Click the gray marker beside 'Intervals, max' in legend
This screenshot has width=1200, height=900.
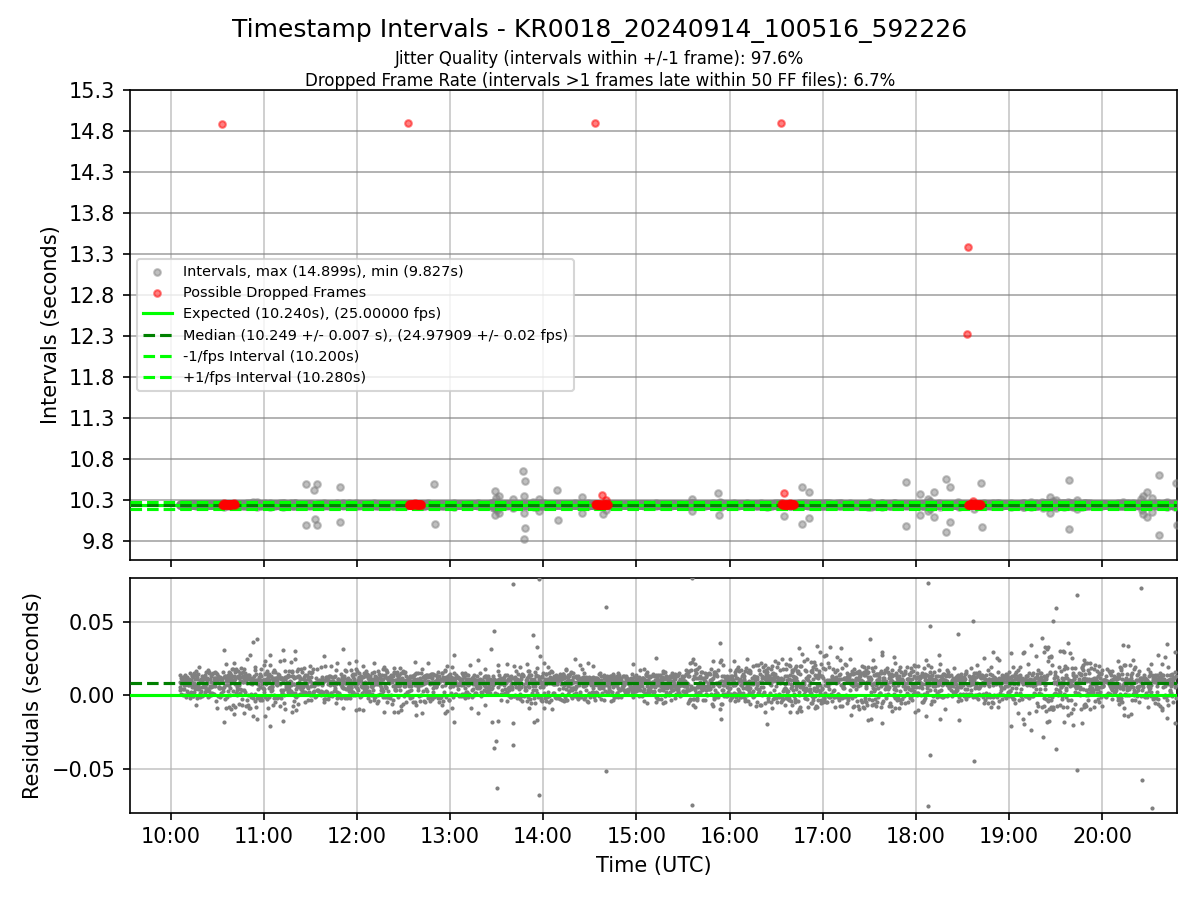pos(157,272)
